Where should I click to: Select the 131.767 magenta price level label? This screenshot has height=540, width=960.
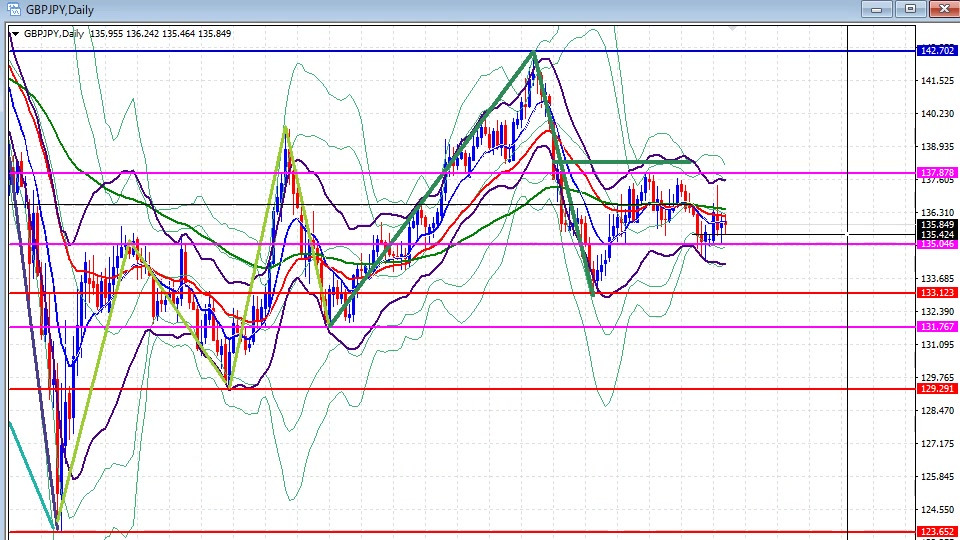point(937,327)
